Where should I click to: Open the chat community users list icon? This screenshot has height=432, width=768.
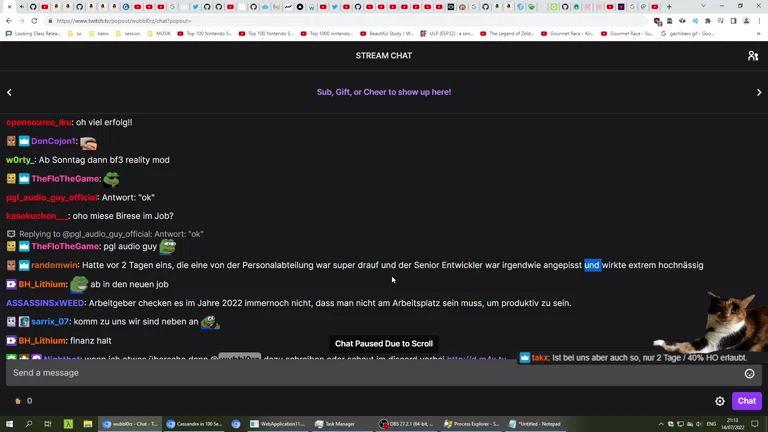[753, 56]
